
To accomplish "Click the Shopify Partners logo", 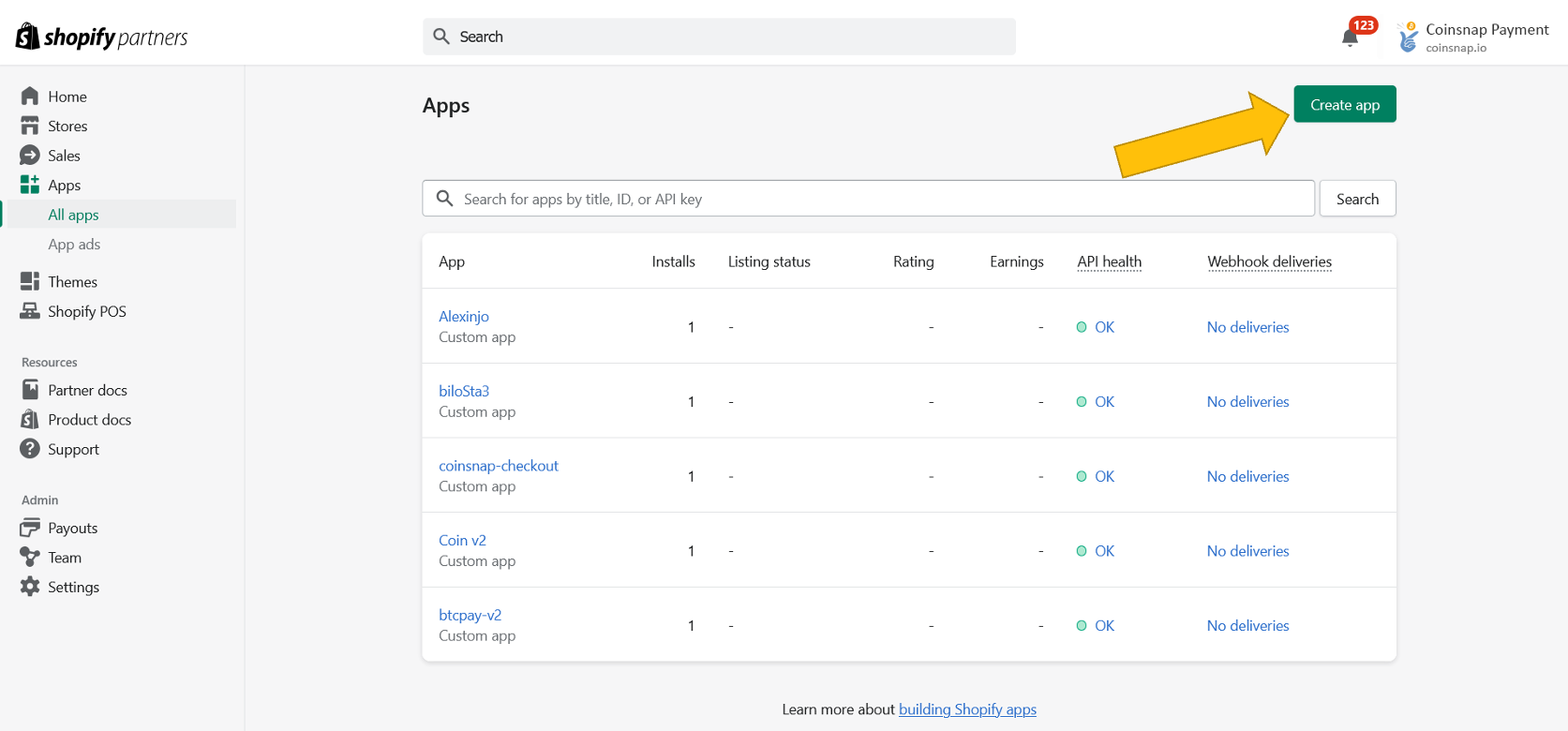I will coord(101,37).
